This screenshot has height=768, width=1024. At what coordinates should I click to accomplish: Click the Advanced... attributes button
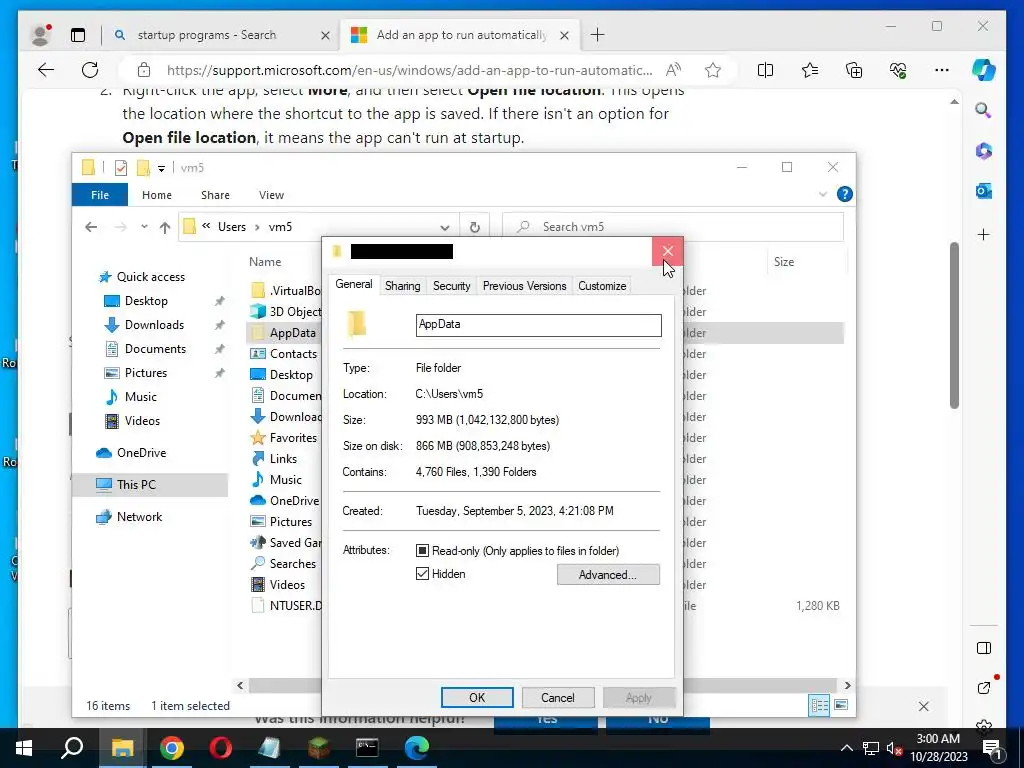[608, 575]
